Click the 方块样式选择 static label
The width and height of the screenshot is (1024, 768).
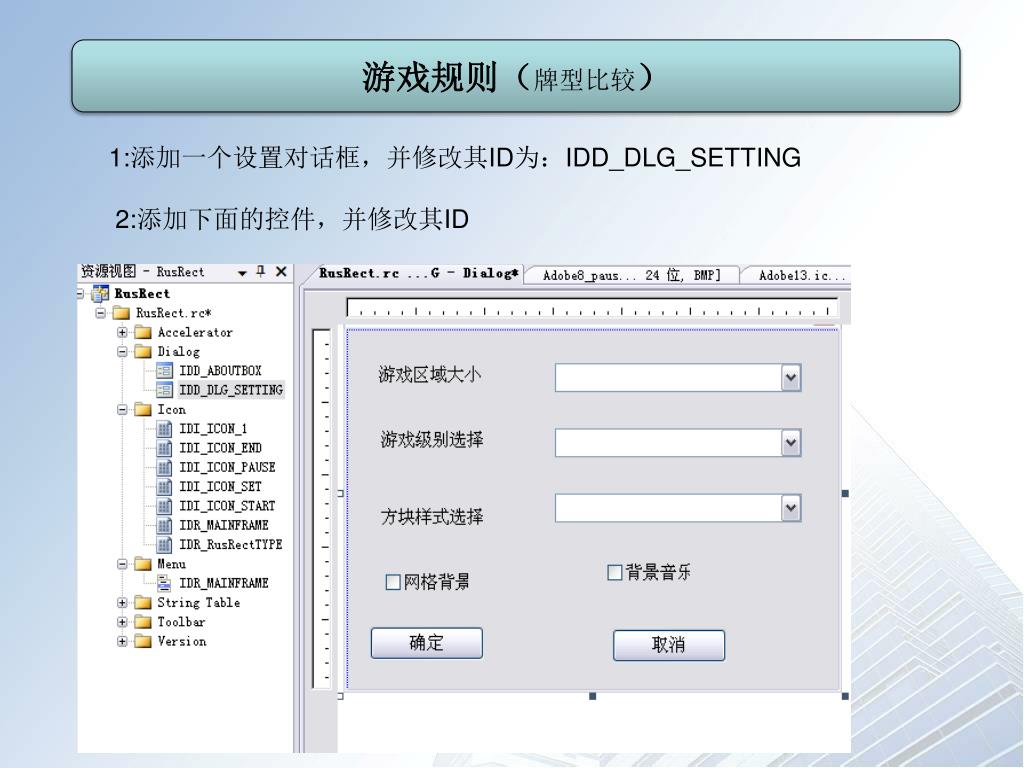[432, 517]
